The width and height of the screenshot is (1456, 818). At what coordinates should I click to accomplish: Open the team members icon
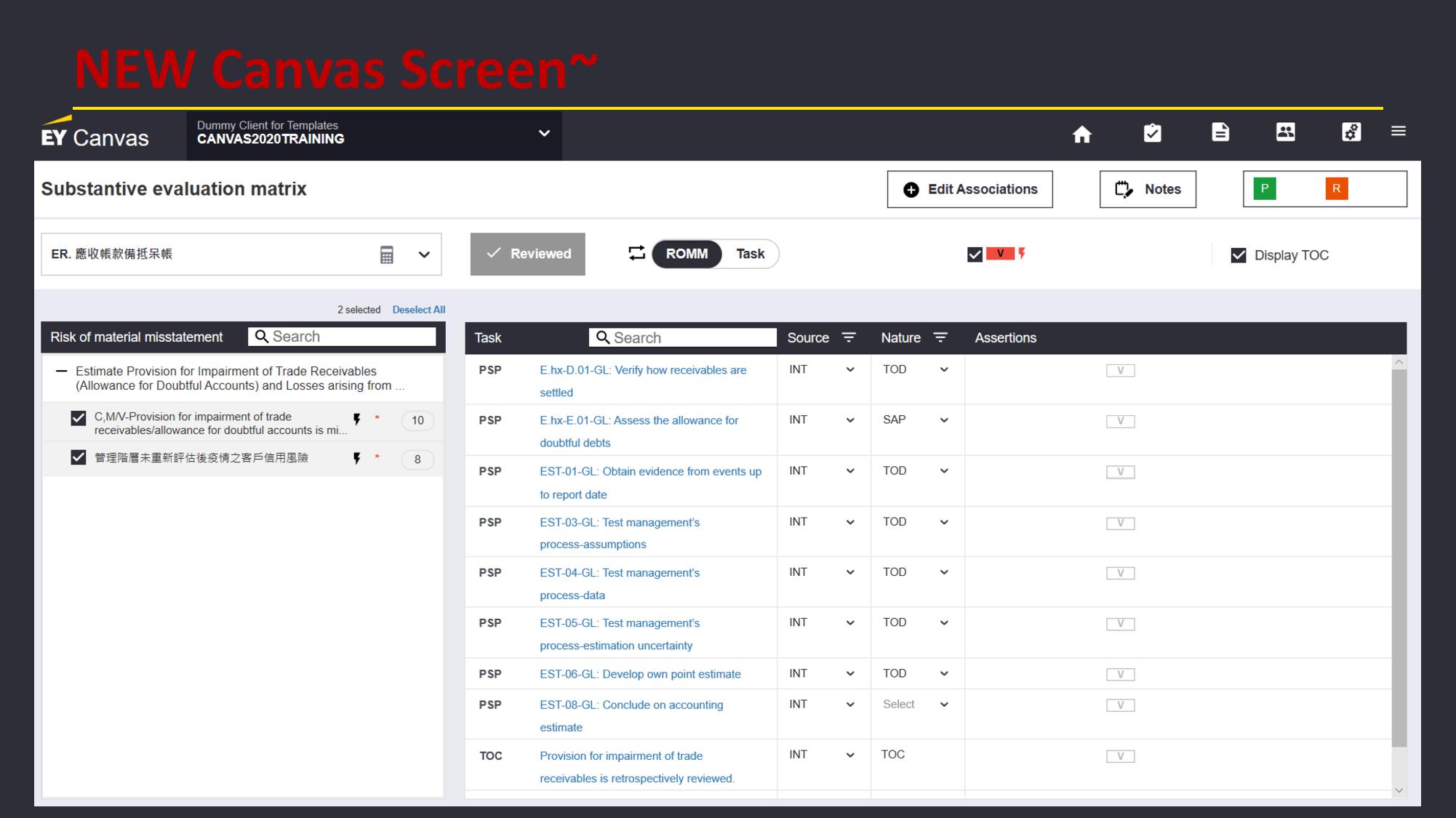point(1285,132)
